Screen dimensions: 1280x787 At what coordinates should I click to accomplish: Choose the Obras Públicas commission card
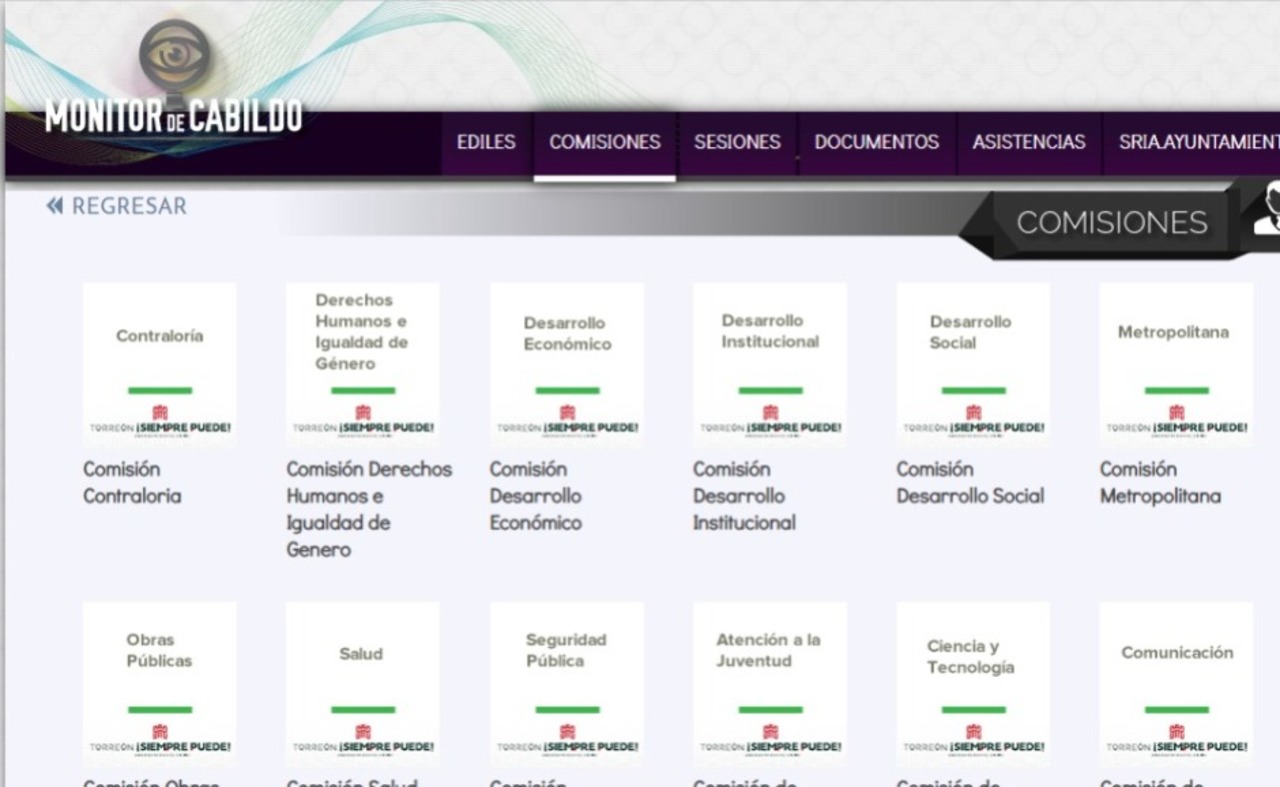pos(159,682)
